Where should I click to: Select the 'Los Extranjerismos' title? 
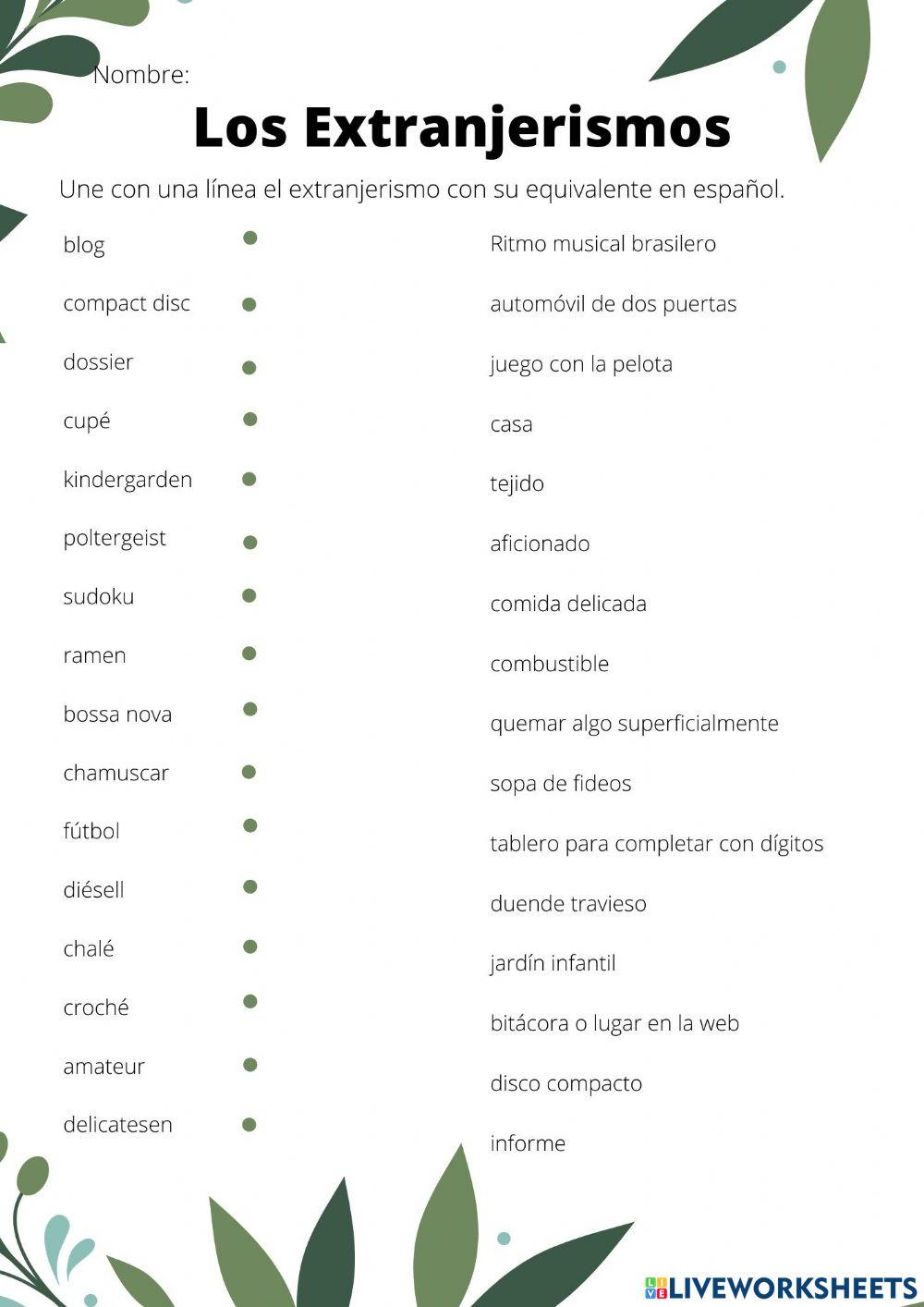coord(462,128)
